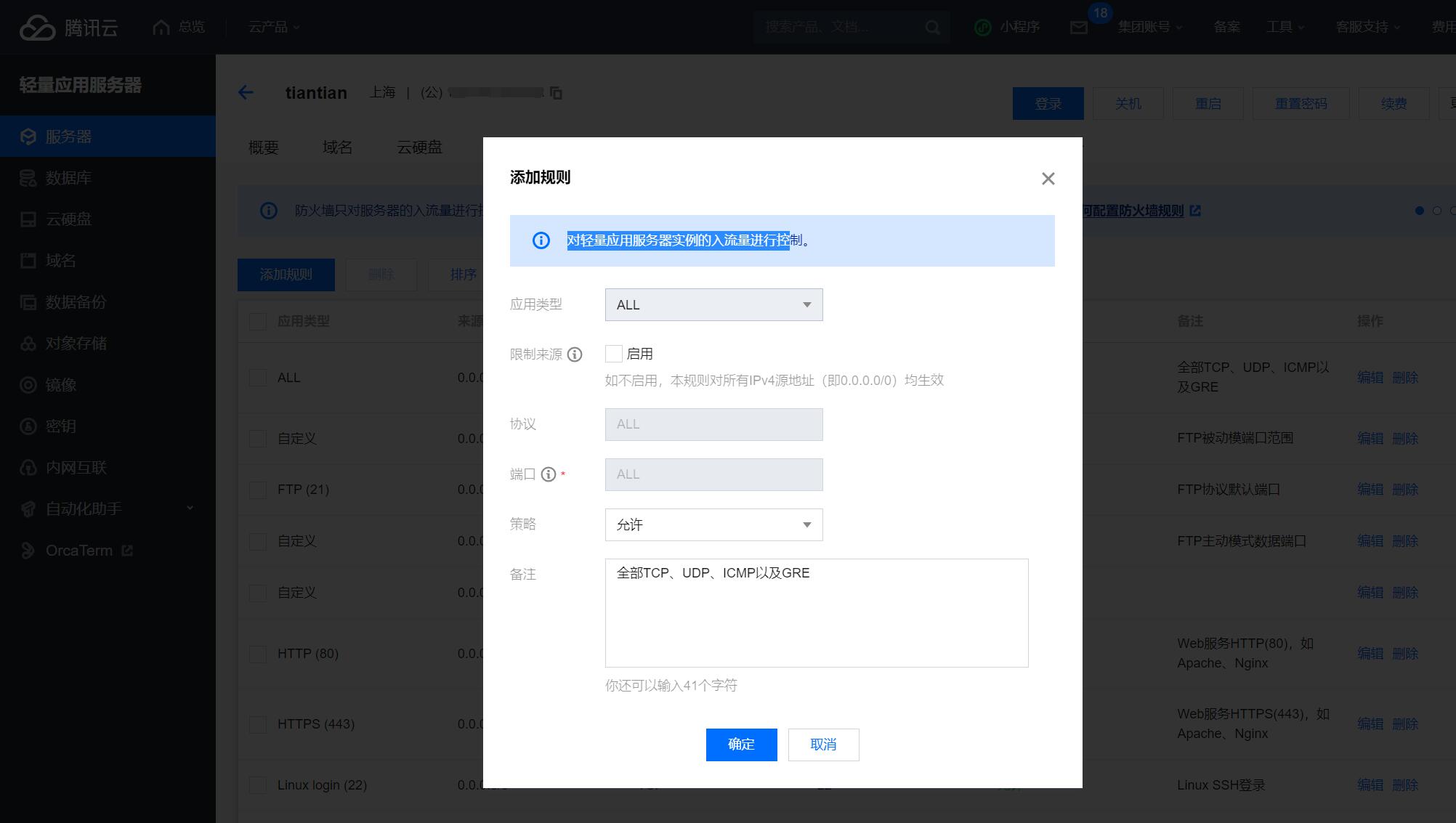Go back using the arrow icon
The width and height of the screenshot is (1456, 823).
(246, 92)
